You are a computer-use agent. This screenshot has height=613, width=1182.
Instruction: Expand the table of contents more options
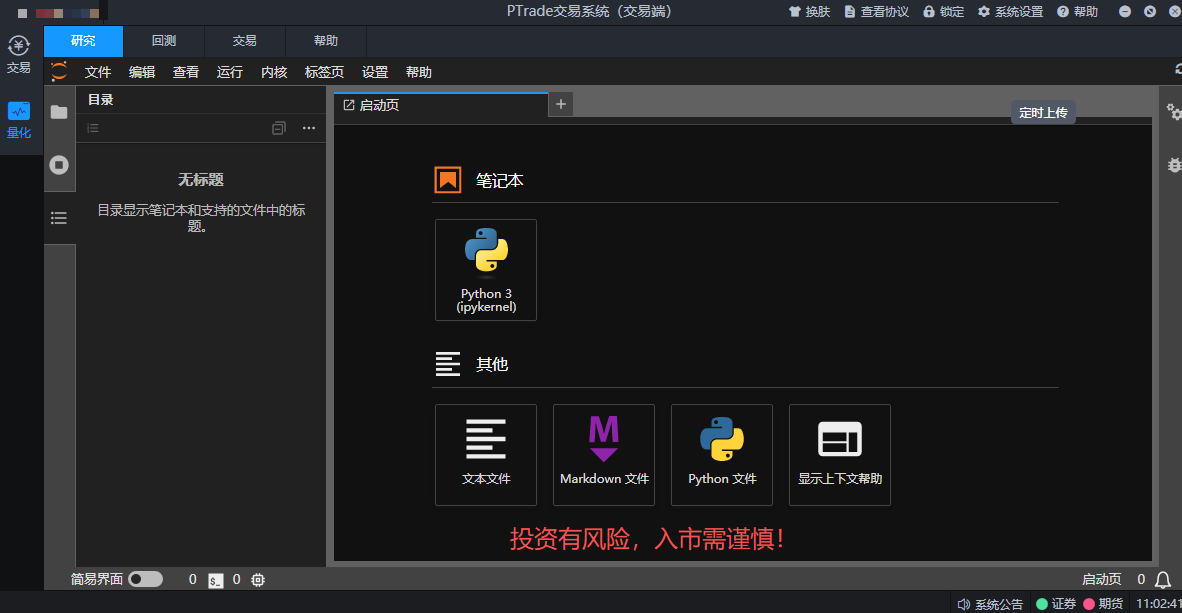pyautogui.click(x=309, y=128)
